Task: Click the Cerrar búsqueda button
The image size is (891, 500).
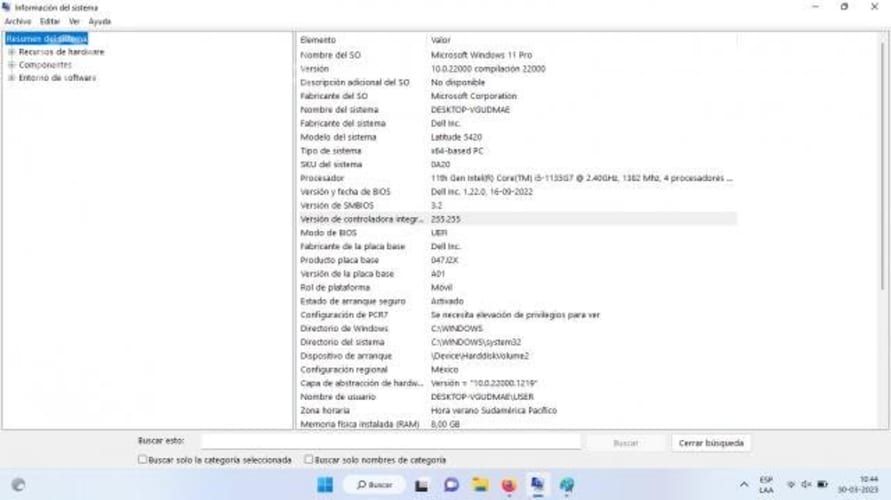Action: [711, 443]
